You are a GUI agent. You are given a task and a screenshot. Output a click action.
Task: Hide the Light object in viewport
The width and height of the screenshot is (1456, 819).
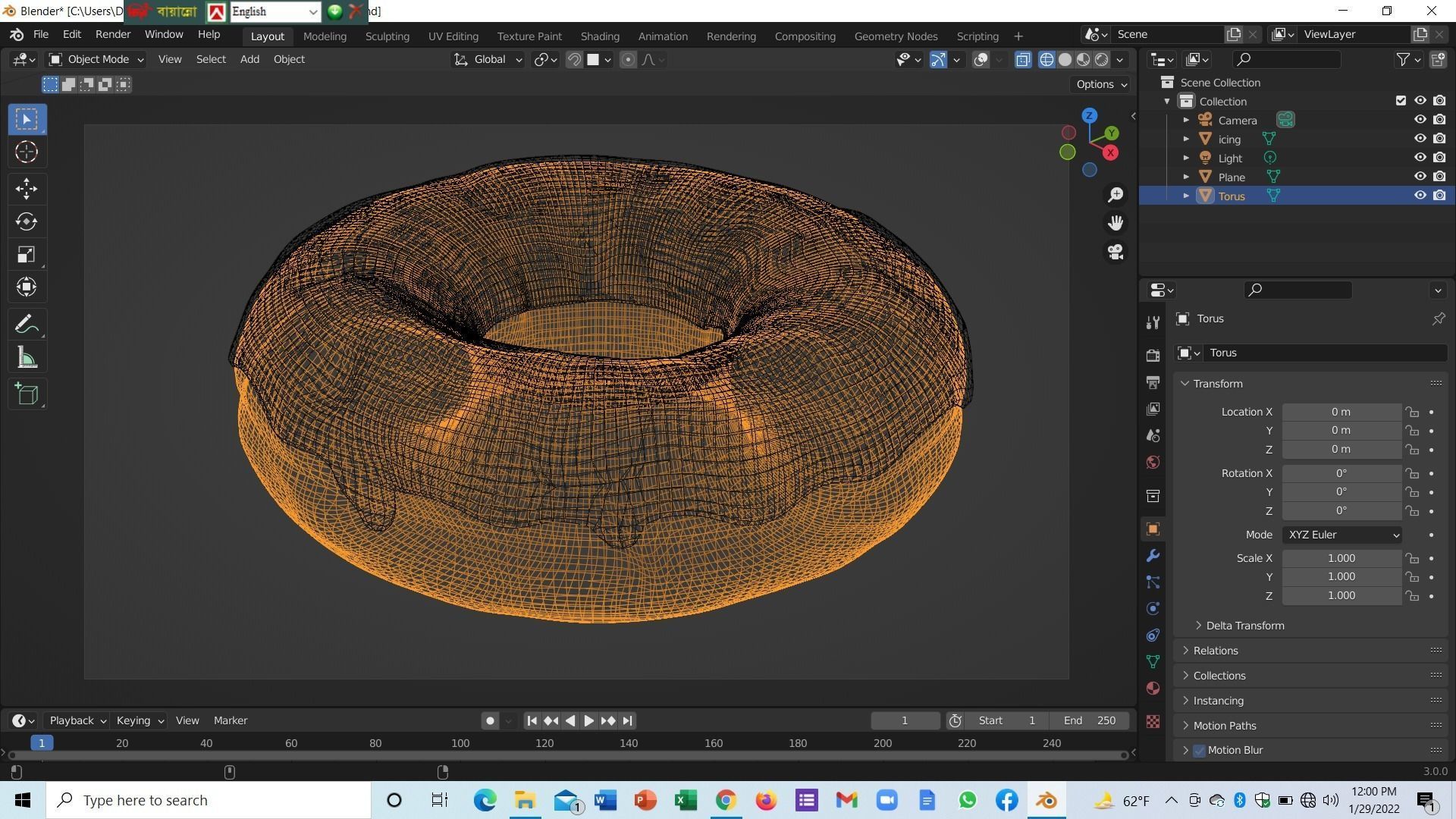pos(1420,158)
